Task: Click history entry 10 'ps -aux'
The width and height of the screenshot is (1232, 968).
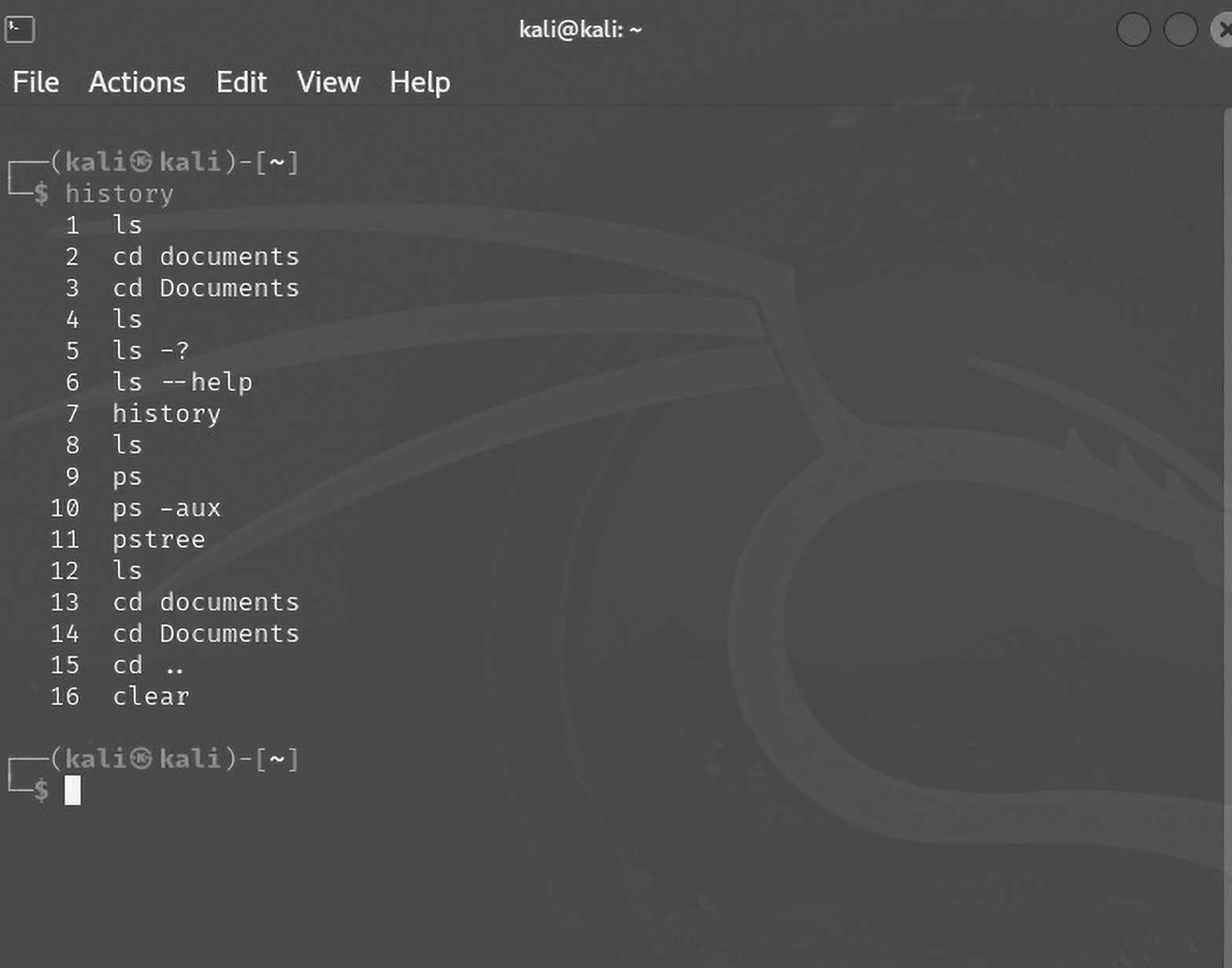Action: [167, 509]
